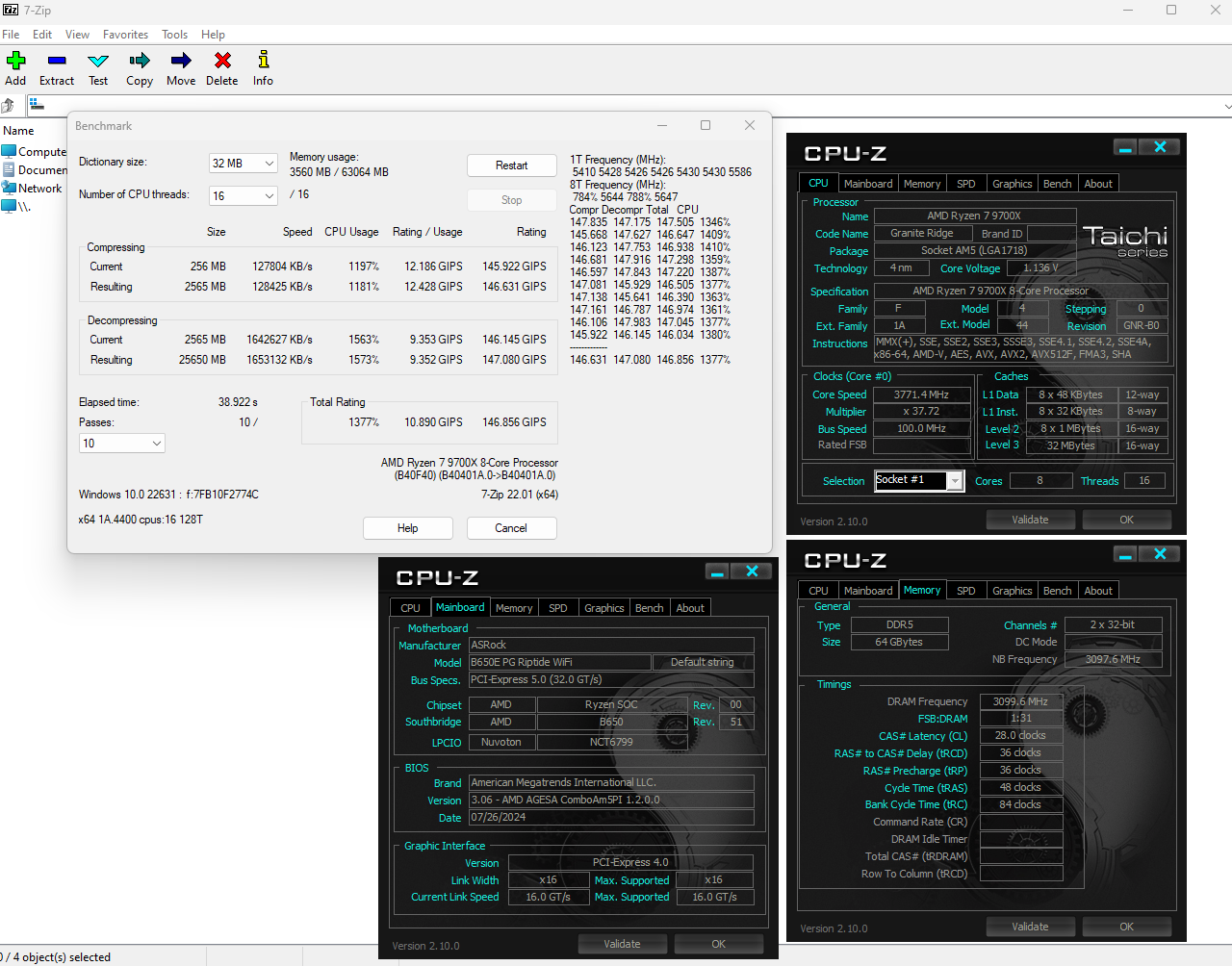Minimize the Benchmark dialog
Screen dimensions: 1232x966
pos(662,125)
